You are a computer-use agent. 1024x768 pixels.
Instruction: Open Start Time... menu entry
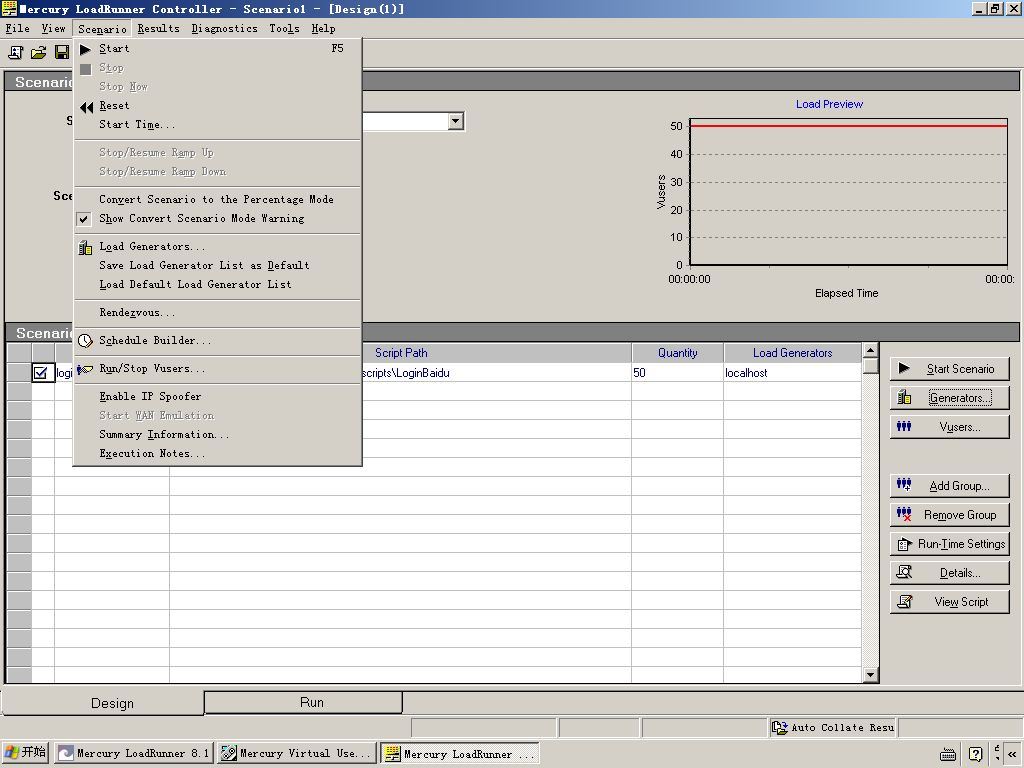(217, 125)
